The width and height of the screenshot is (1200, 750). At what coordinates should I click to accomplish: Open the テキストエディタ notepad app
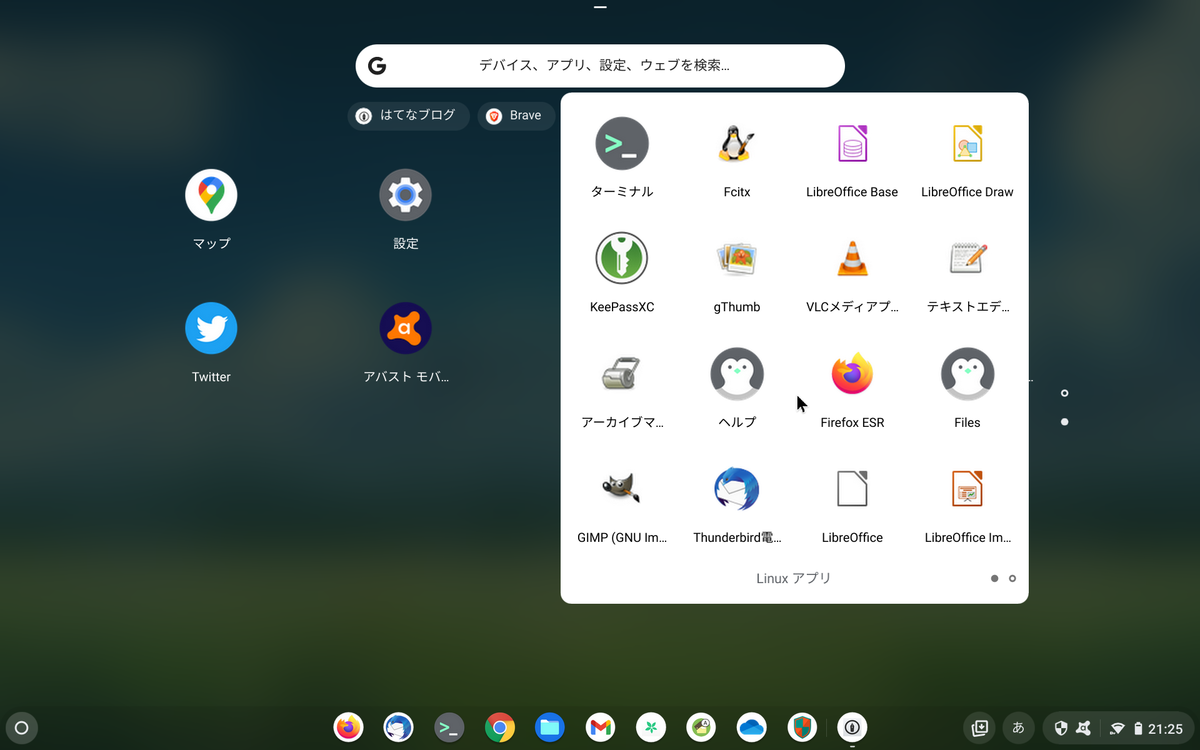click(967, 259)
